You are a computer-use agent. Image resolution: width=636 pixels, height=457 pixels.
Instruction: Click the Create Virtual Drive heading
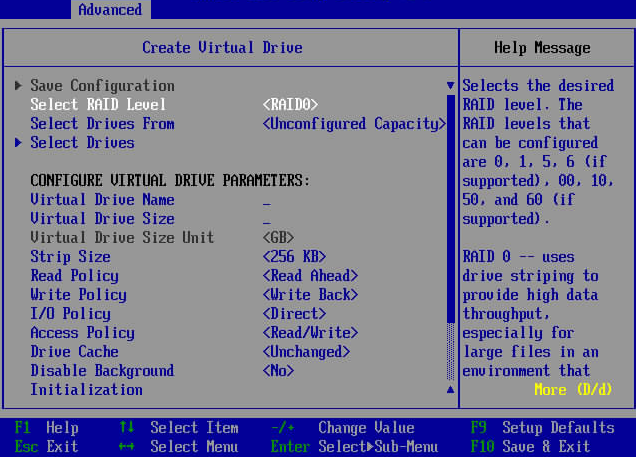point(222,48)
